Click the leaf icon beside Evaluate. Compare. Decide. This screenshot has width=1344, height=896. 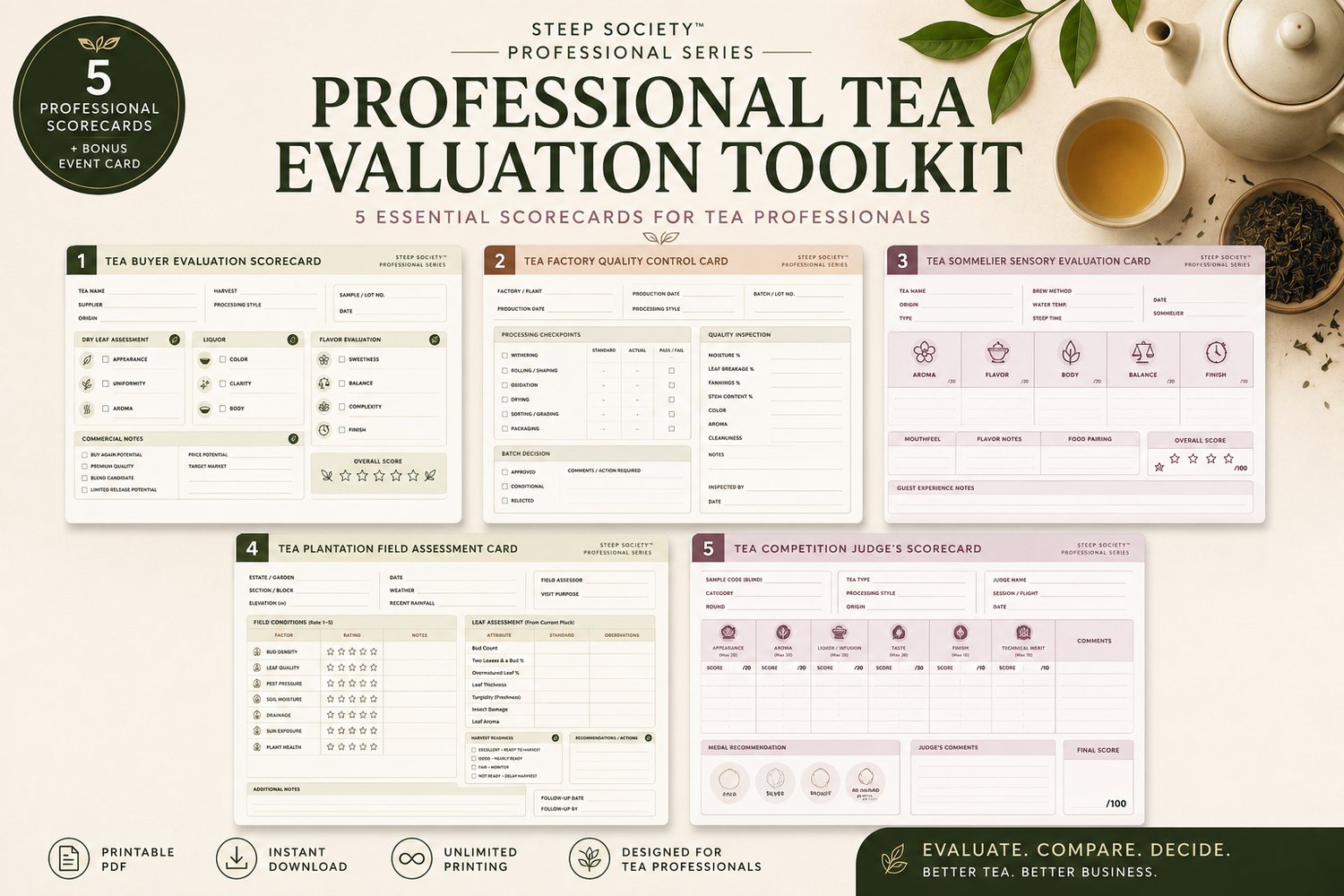(x=894, y=859)
